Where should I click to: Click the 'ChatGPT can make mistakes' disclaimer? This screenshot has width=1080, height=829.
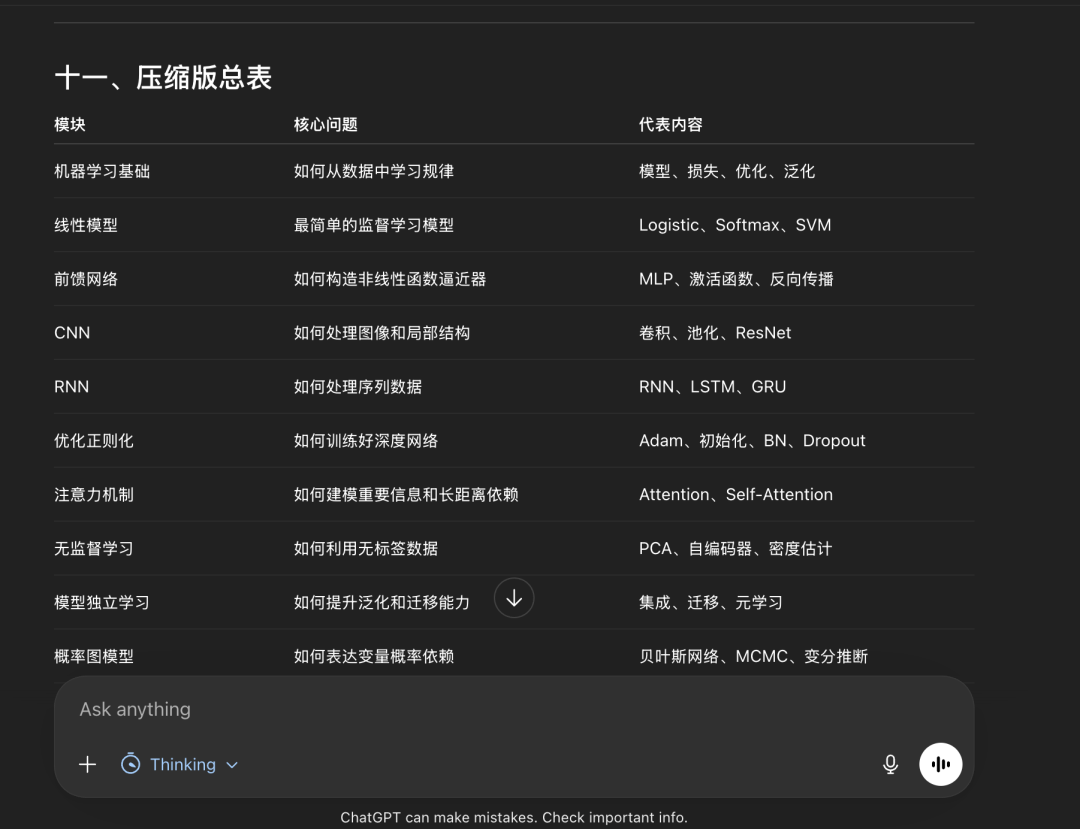(514, 817)
